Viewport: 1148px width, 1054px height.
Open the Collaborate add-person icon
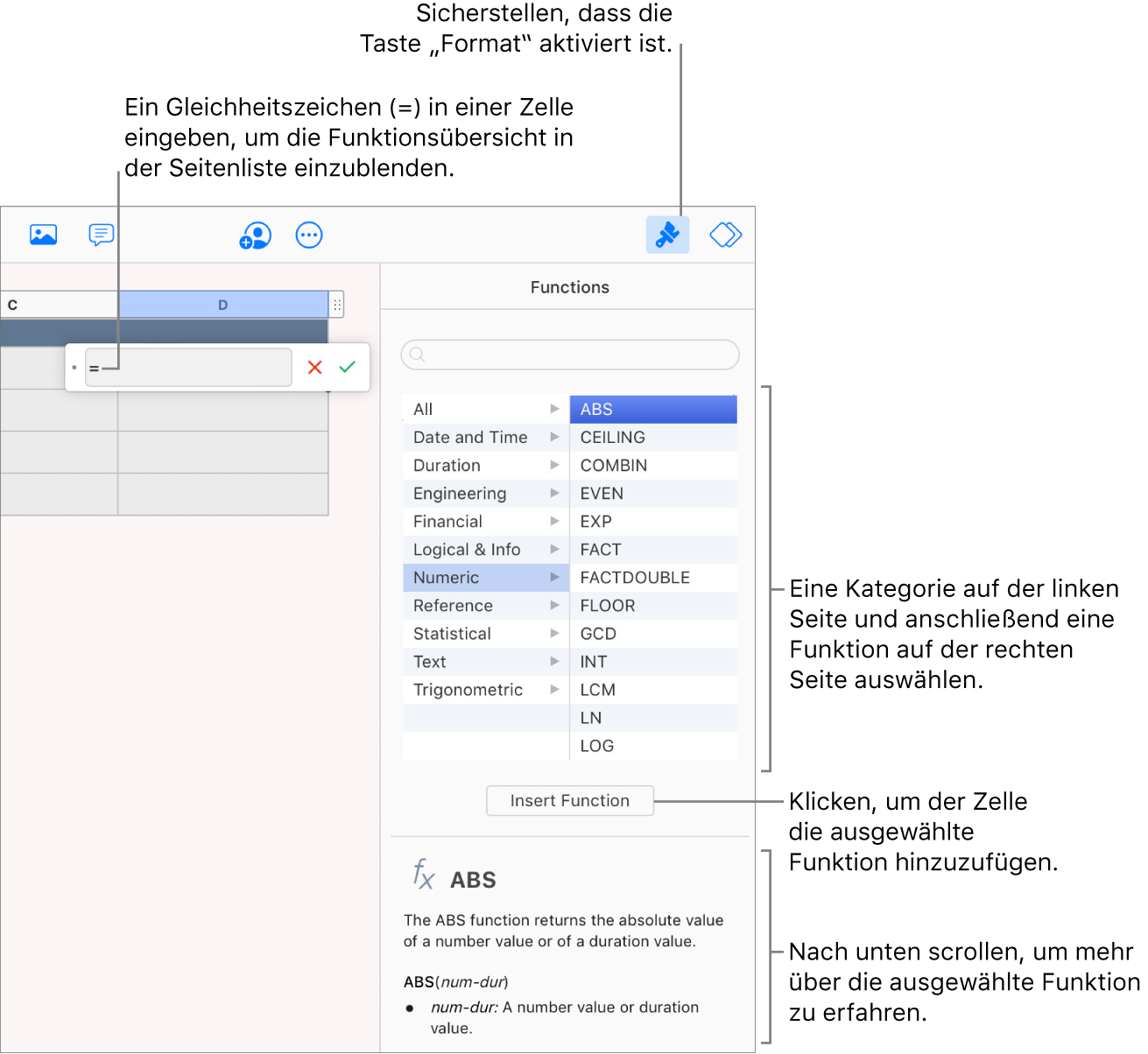[x=256, y=235]
